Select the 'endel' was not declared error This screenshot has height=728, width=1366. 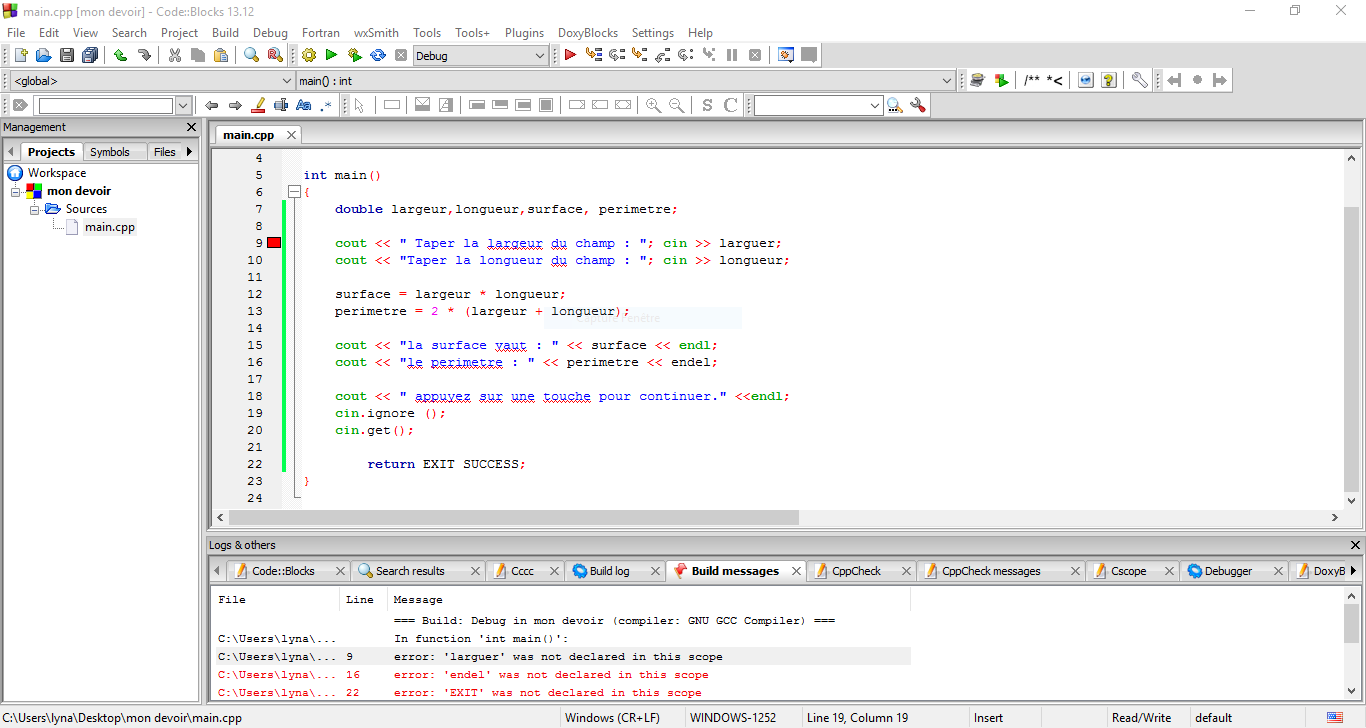[x=563, y=675]
